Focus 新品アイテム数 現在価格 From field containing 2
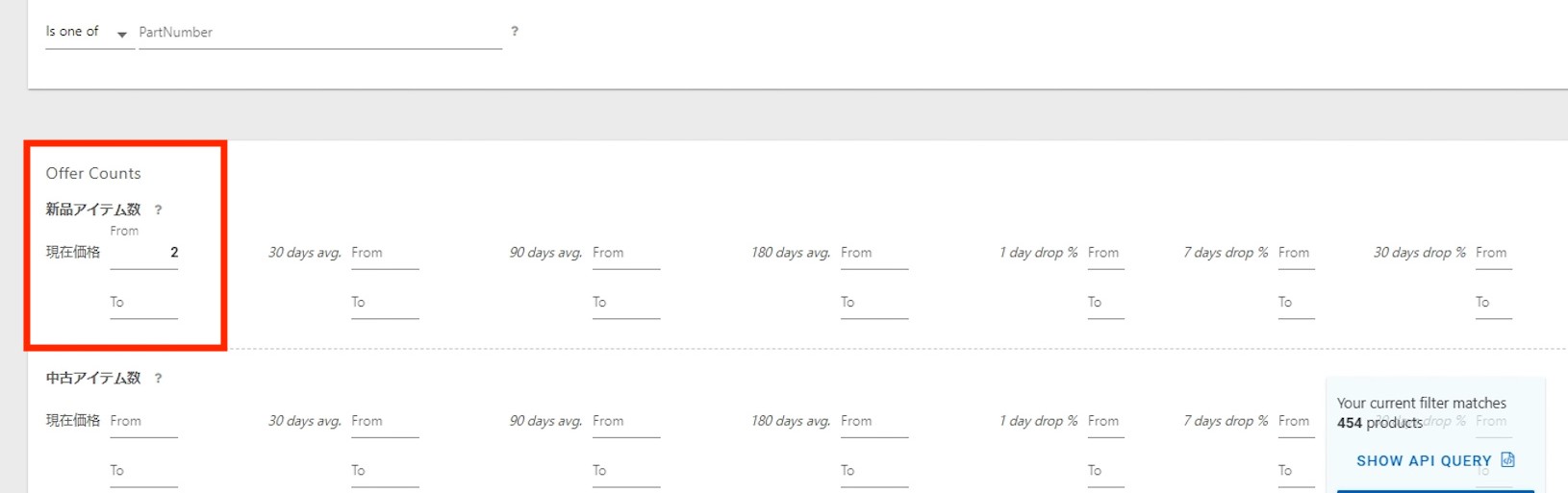 pyautogui.click(x=144, y=253)
